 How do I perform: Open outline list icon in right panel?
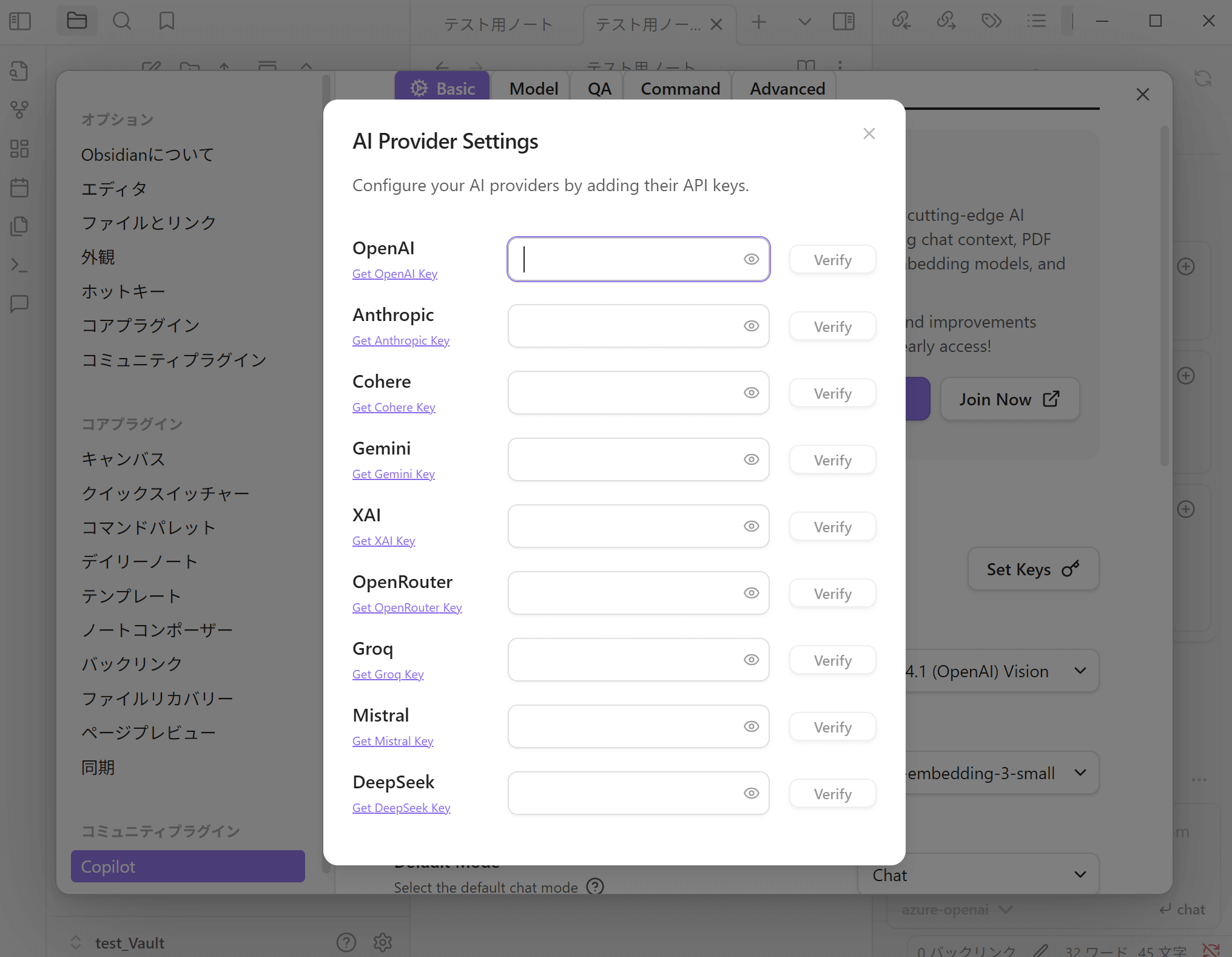1037,21
